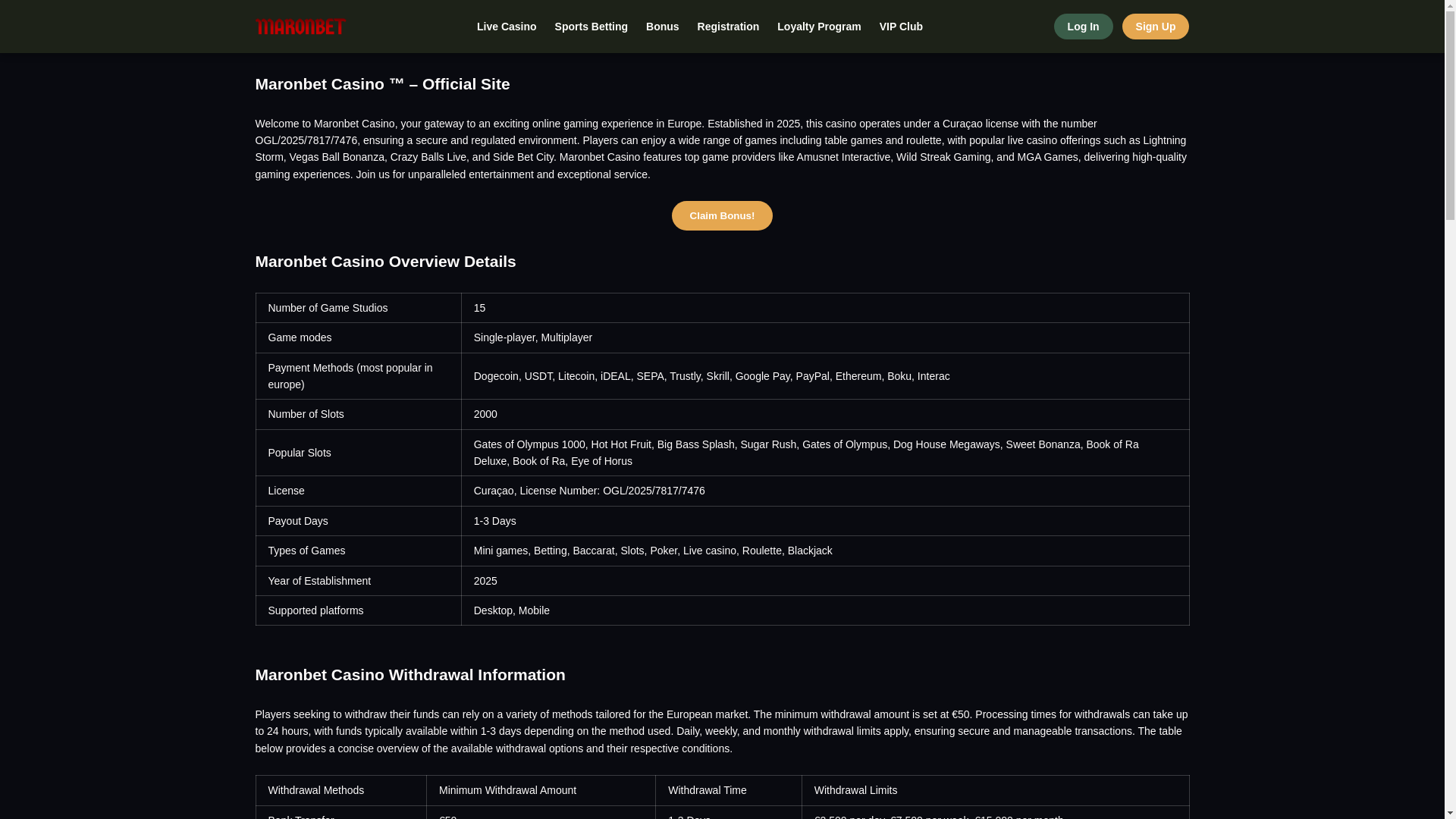1456x819 pixels.
Task: Click the 'Popular Slots' row label
Action: point(358,453)
